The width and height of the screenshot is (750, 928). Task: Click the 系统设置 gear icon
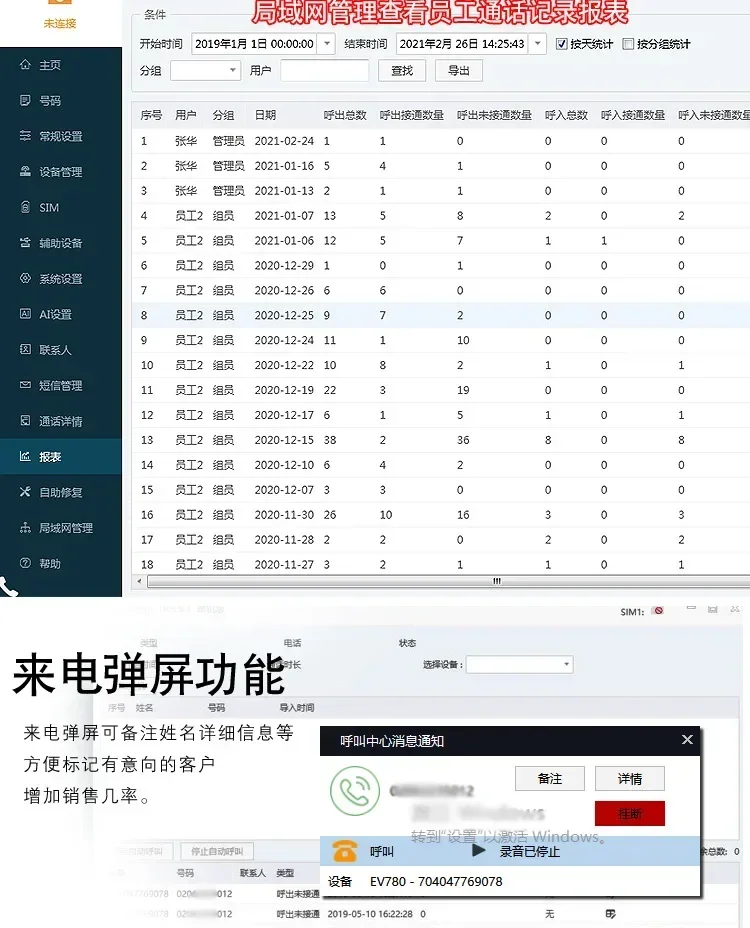pyautogui.click(x=25, y=278)
